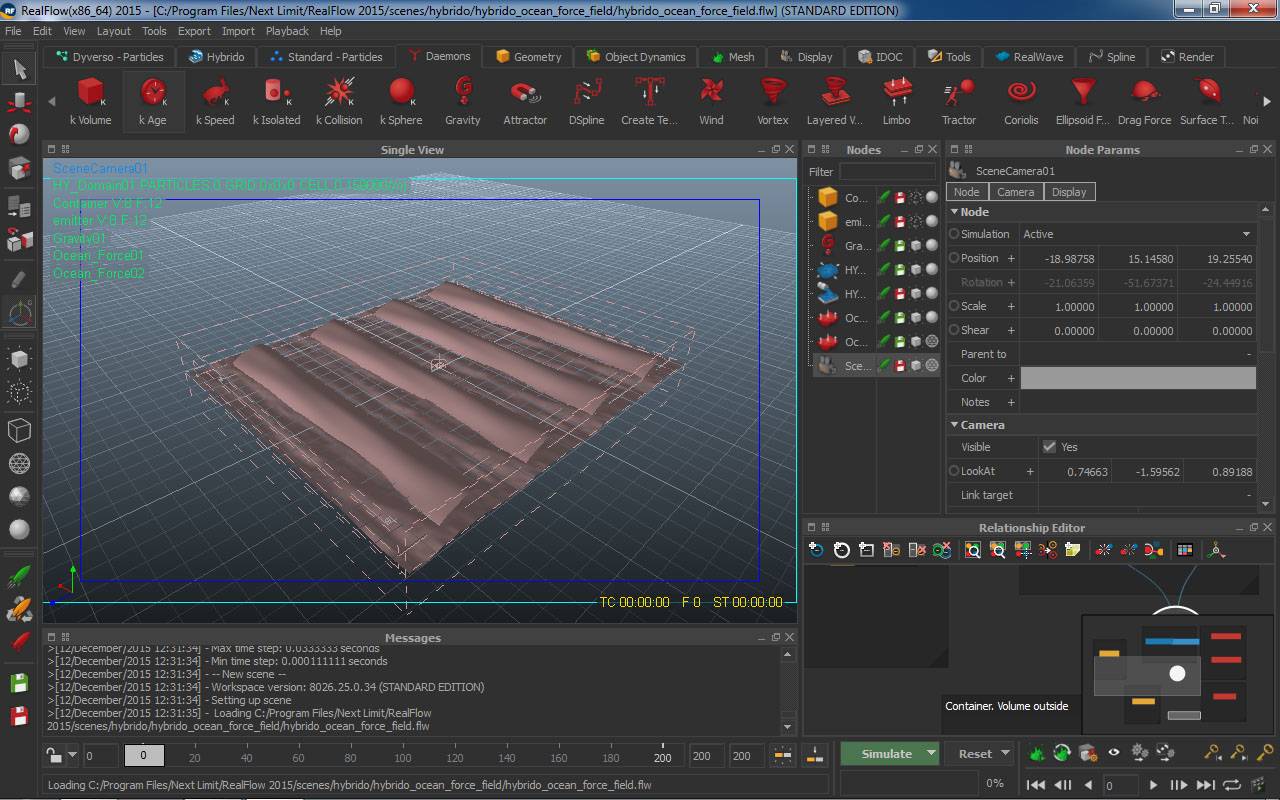1280x800 pixels.
Task: Toggle the Shear parameter radio circle
Action: click(954, 330)
